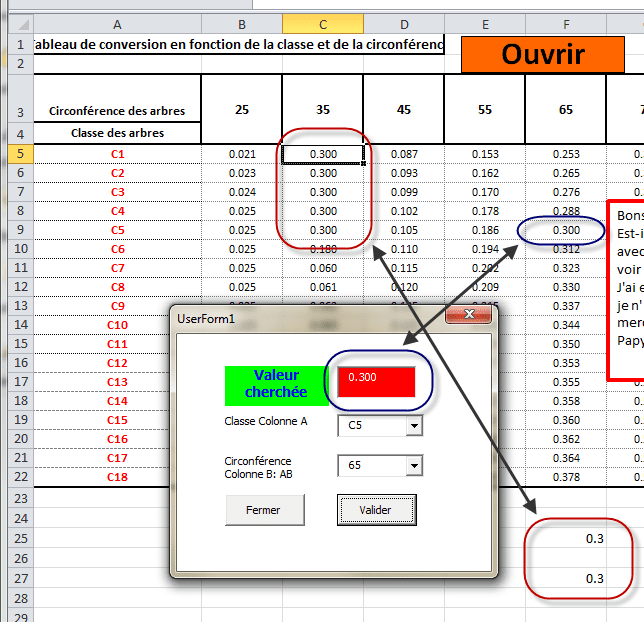Click the Fermer button in UserForm1
The image size is (644, 622).
(x=264, y=510)
